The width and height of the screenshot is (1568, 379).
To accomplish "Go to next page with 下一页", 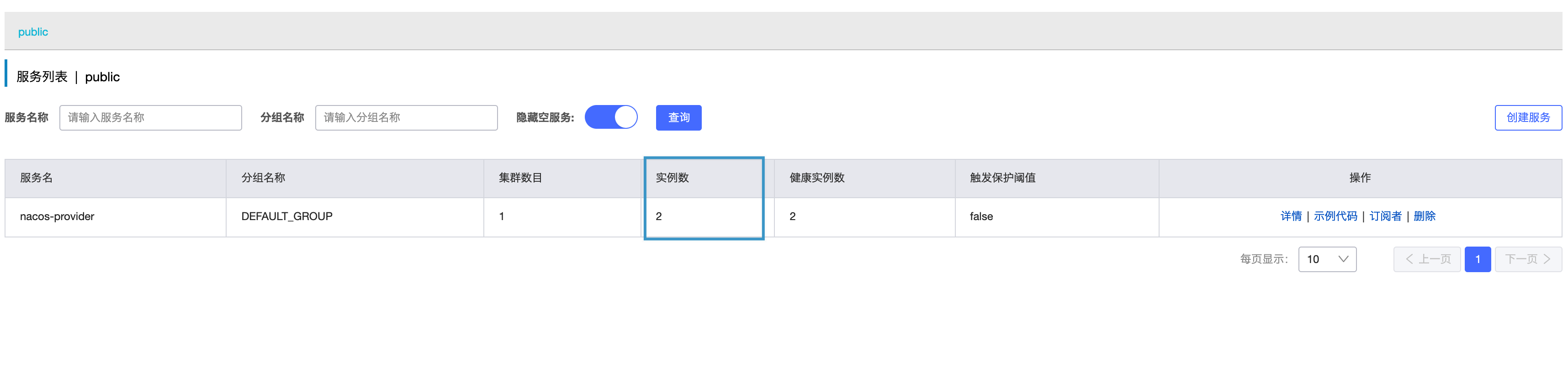I will (1526, 258).
